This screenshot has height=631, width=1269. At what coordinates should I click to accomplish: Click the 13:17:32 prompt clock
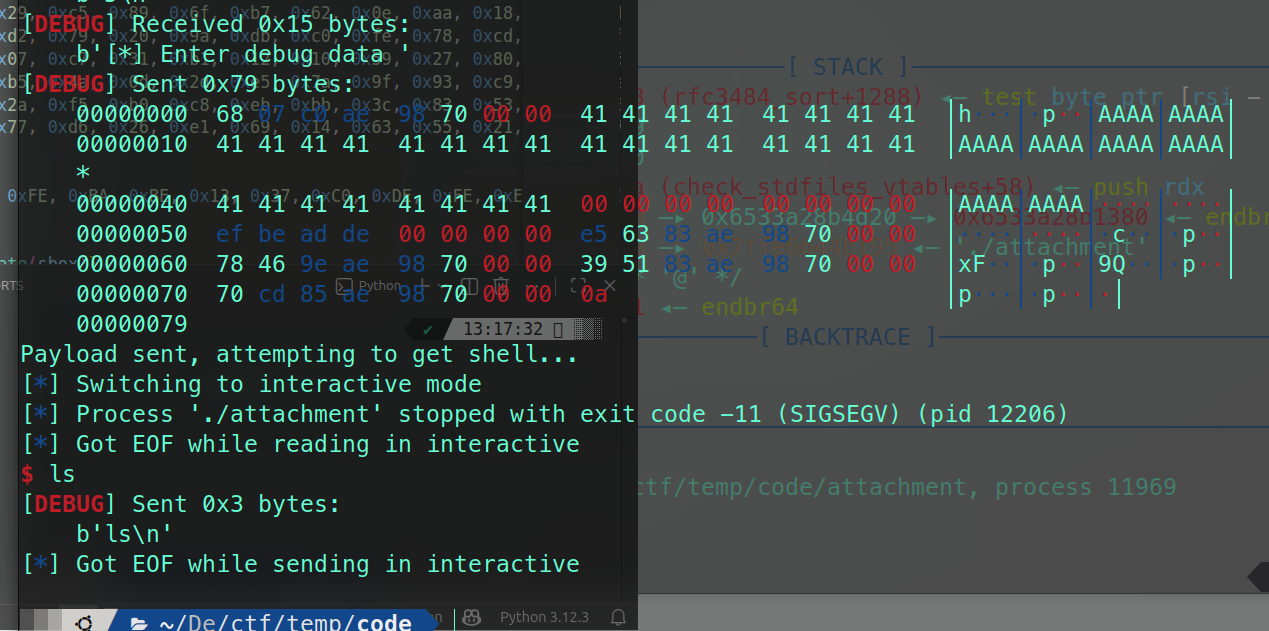coord(503,329)
